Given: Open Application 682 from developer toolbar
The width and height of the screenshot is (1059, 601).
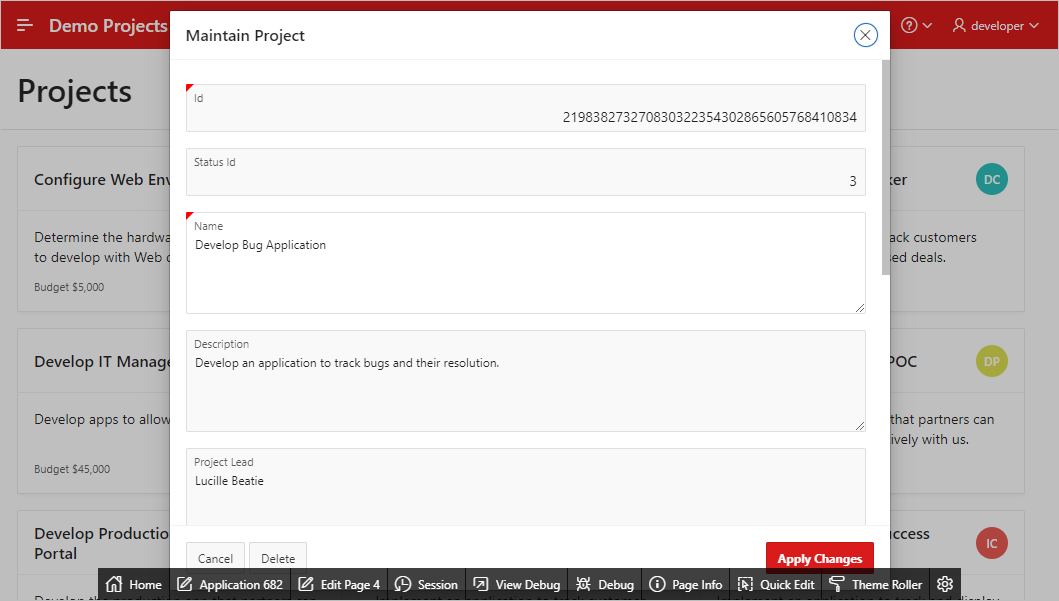Looking at the screenshot, I should click(x=229, y=584).
